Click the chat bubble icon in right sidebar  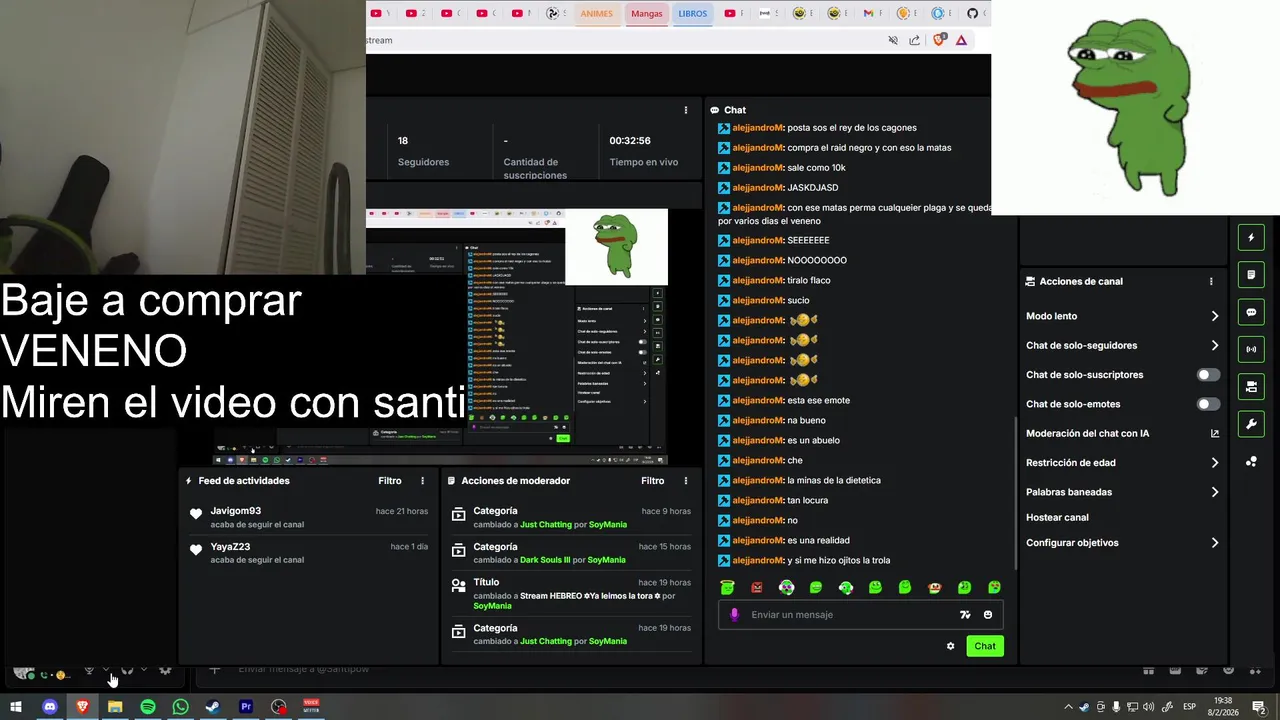point(1251,312)
